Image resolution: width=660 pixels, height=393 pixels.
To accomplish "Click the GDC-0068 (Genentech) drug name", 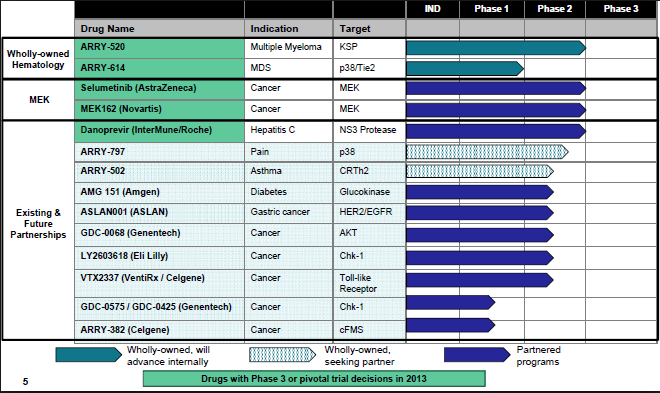I will coord(130,233).
